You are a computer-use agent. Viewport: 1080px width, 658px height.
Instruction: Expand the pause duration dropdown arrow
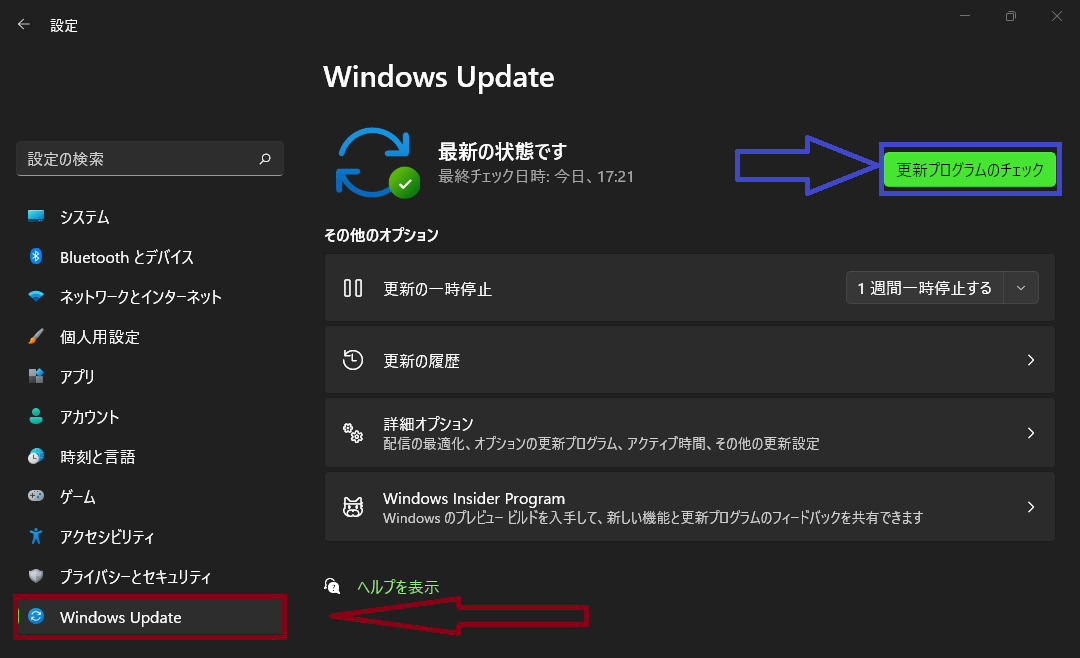[1021, 288]
